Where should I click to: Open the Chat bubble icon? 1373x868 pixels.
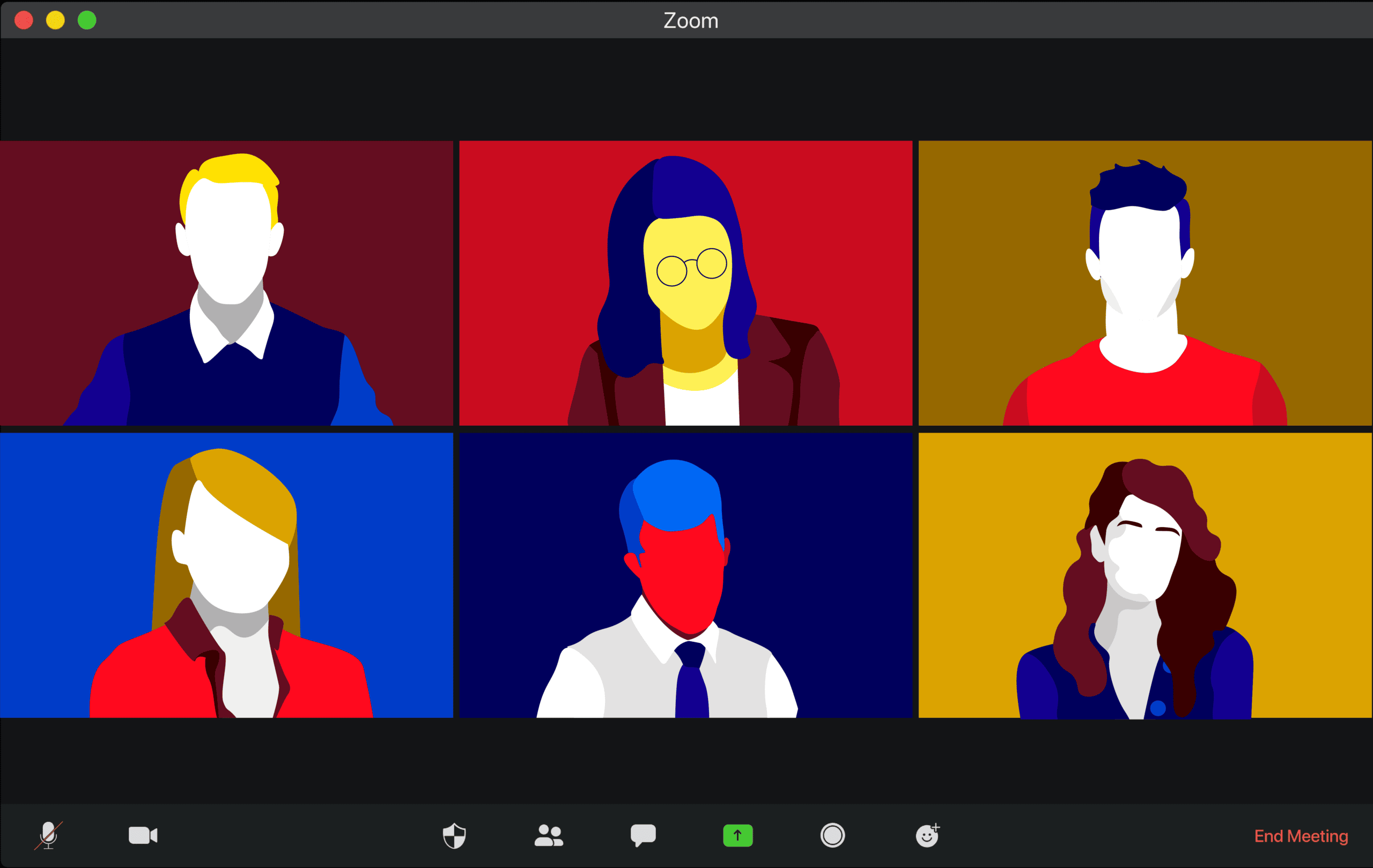tap(643, 835)
